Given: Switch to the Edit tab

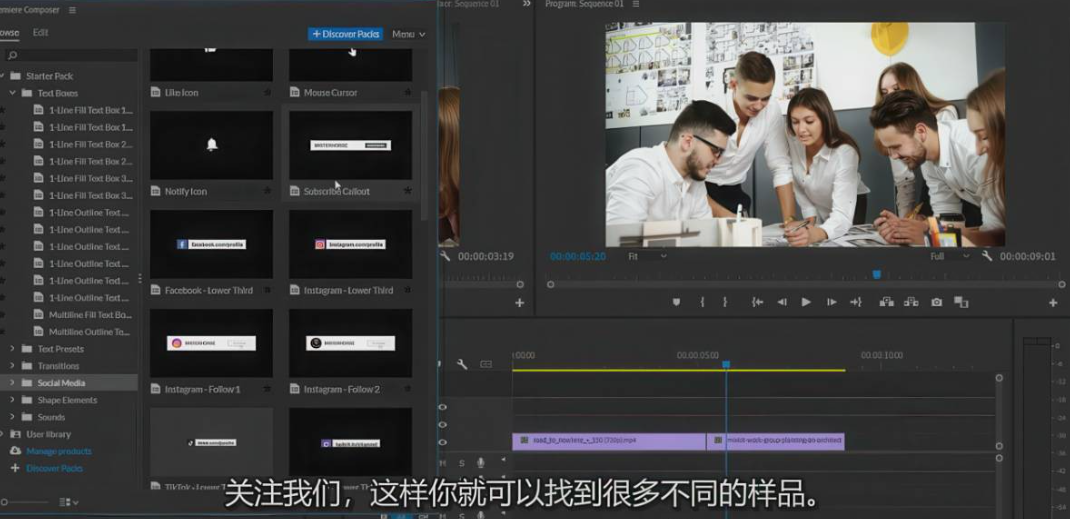Looking at the screenshot, I should [40, 33].
